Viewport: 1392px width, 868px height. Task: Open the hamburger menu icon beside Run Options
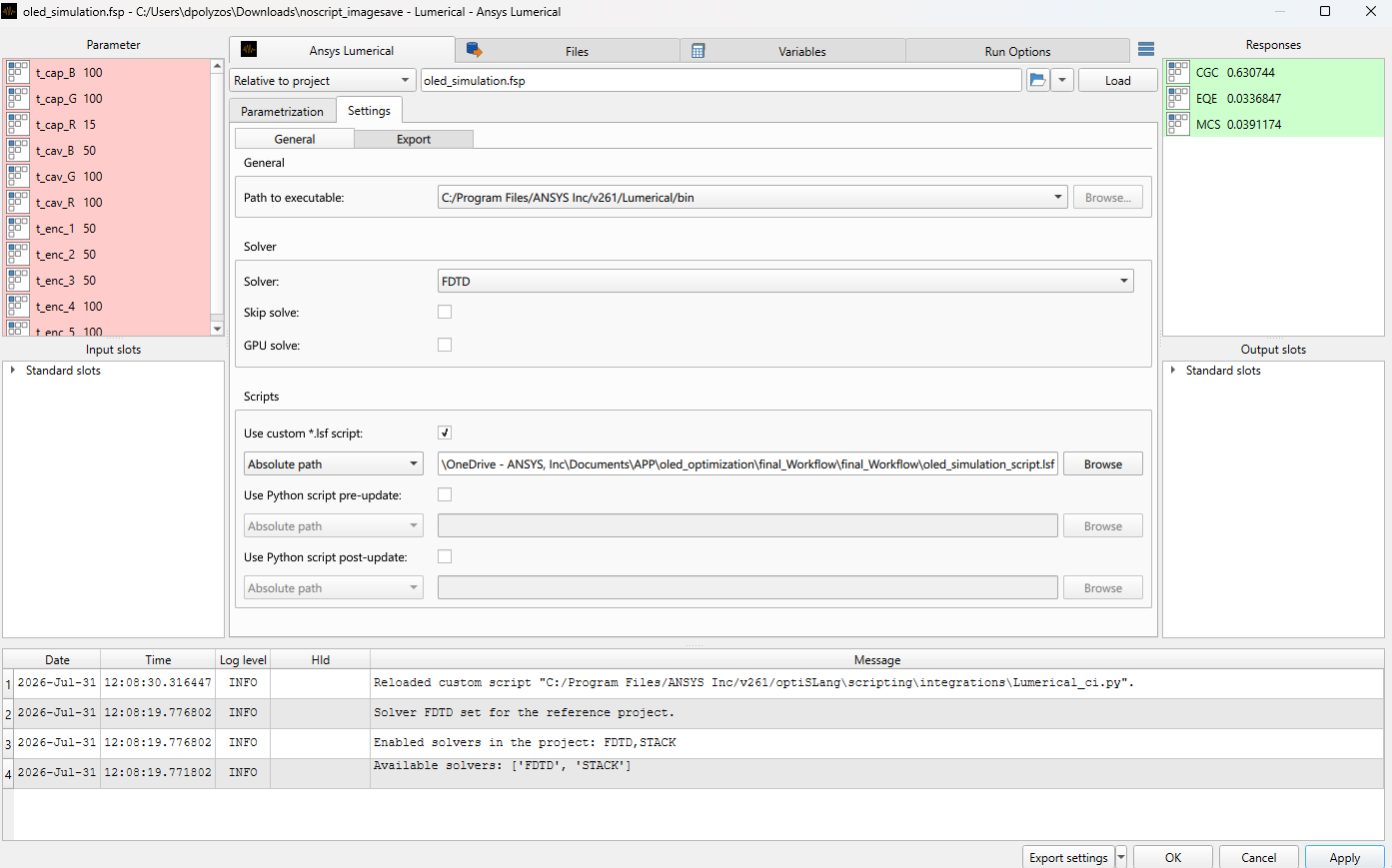pos(1146,50)
